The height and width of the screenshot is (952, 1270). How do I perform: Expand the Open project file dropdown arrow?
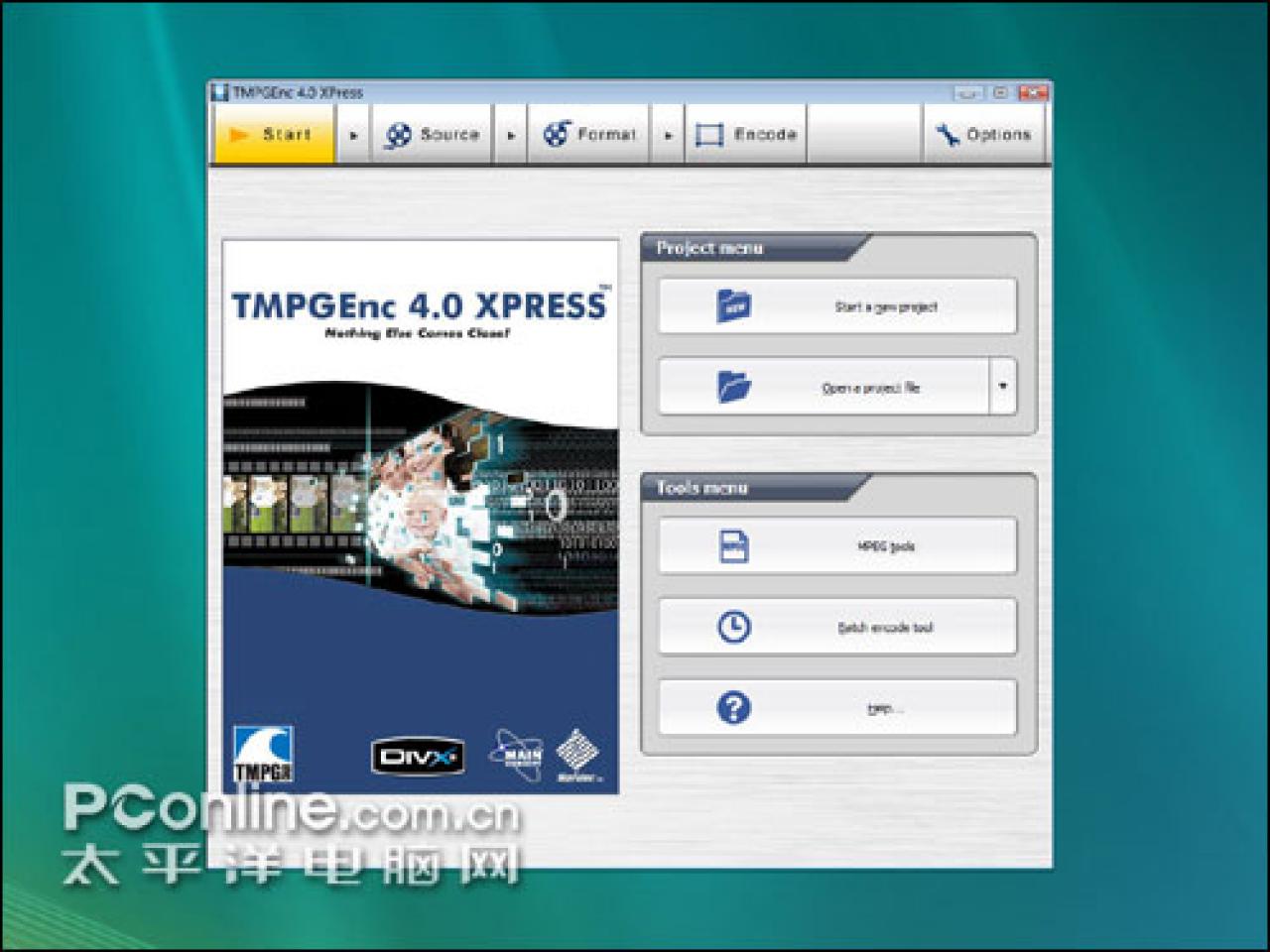tap(1003, 386)
